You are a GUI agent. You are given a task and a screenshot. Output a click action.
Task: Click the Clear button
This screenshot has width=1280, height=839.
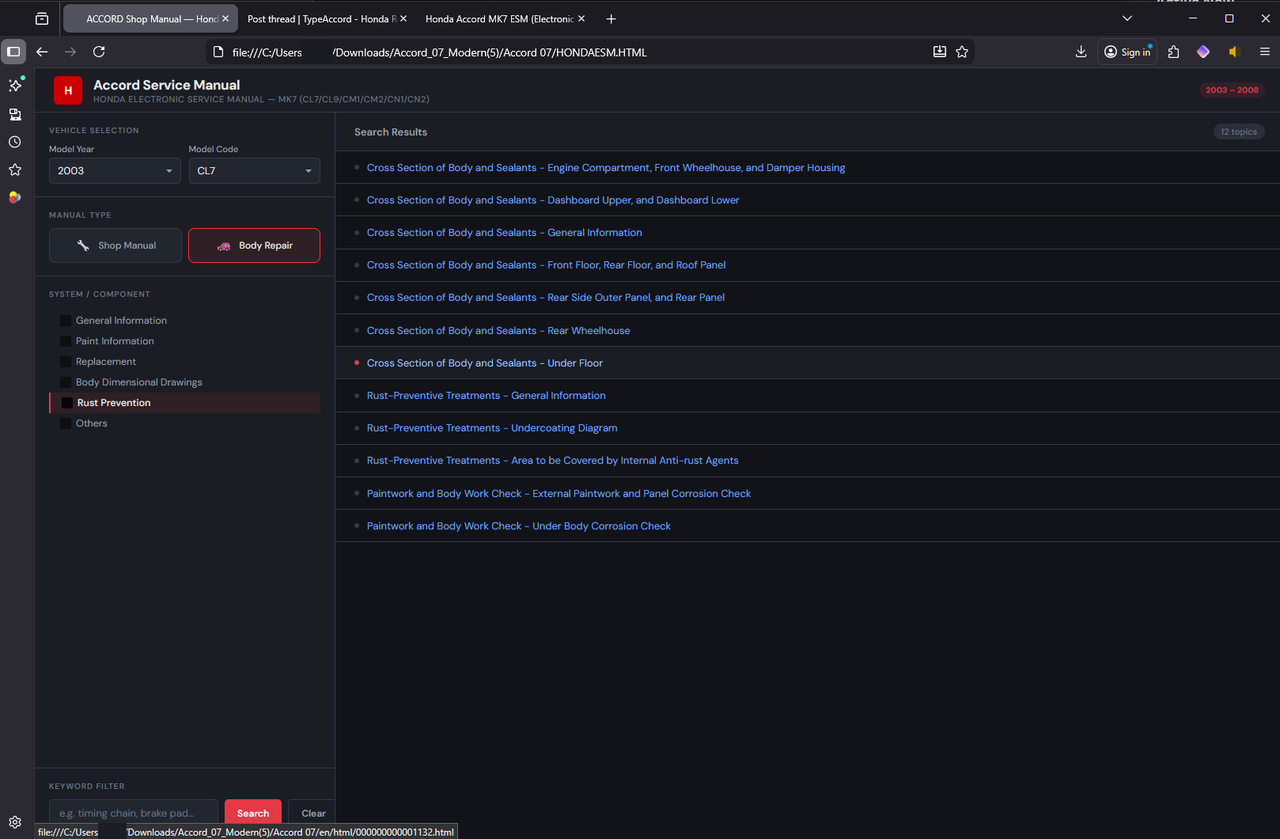click(313, 813)
